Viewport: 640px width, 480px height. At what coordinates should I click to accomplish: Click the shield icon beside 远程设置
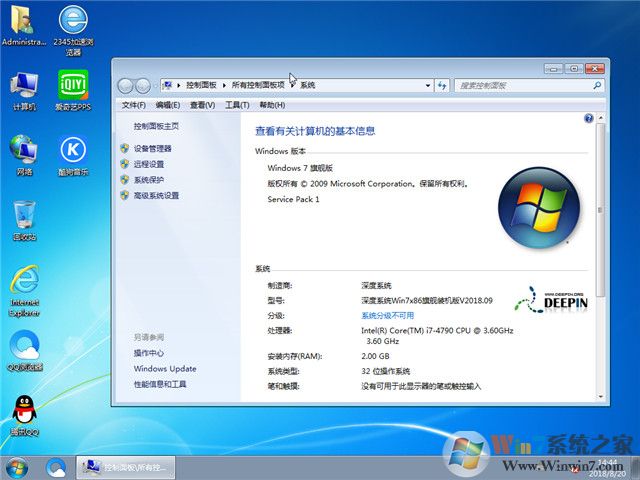pos(125,164)
